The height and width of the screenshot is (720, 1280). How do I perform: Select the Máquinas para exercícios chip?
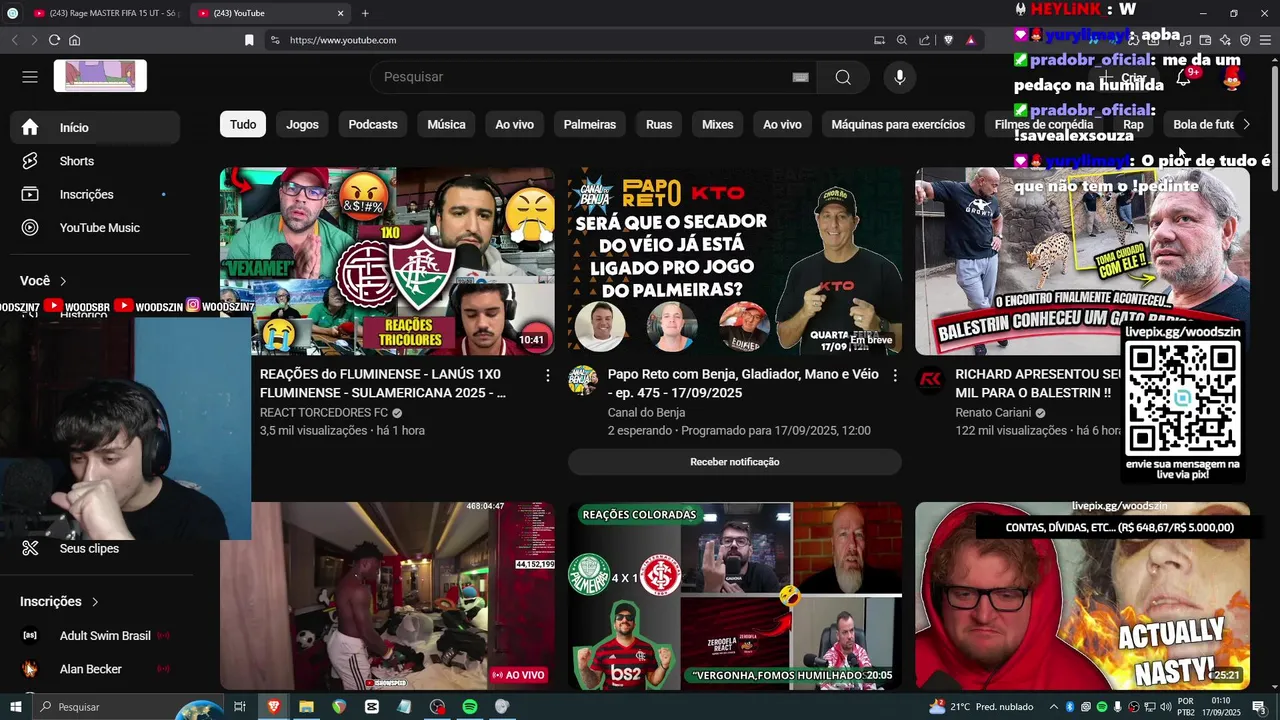click(x=898, y=124)
